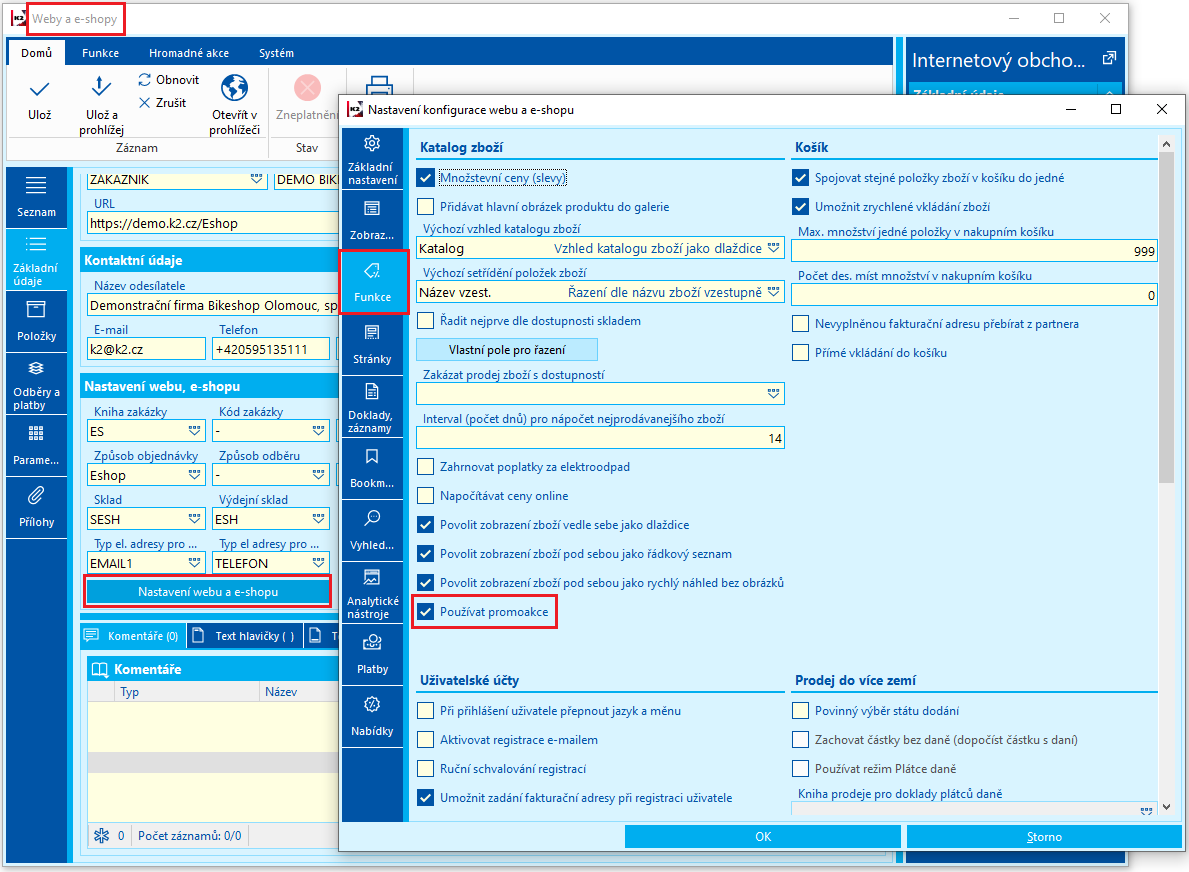The width and height of the screenshot is (1189, 872).
Task: Open the Položky sidebar section
Action: 36,321
